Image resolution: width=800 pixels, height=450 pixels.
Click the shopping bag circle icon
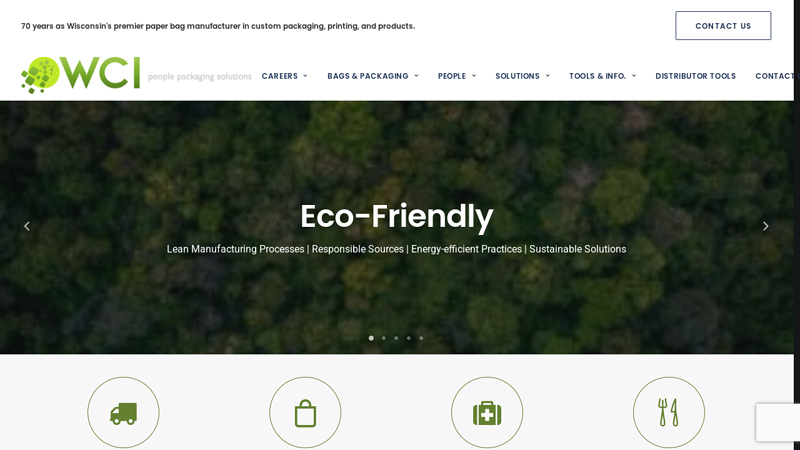coord(305,412)
